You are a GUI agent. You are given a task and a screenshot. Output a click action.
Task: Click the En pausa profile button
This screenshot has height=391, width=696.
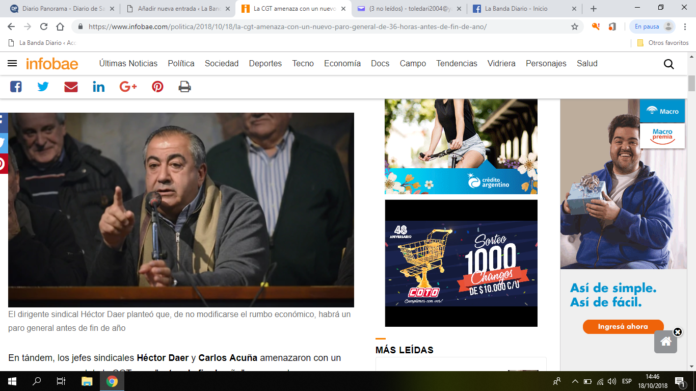coord(652,27)
